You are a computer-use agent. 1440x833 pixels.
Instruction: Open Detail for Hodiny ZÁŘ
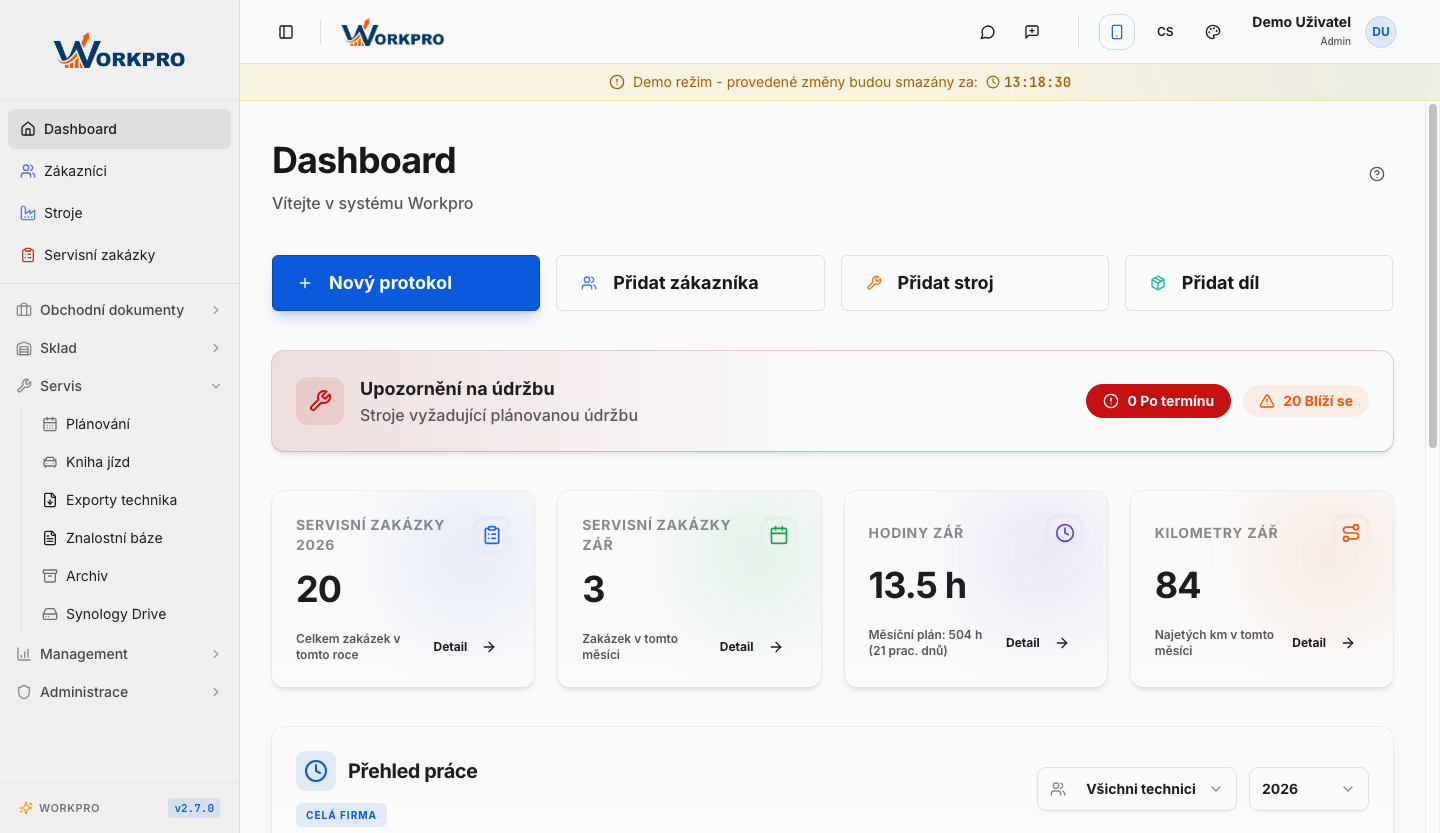click(x=1038, y=643)
